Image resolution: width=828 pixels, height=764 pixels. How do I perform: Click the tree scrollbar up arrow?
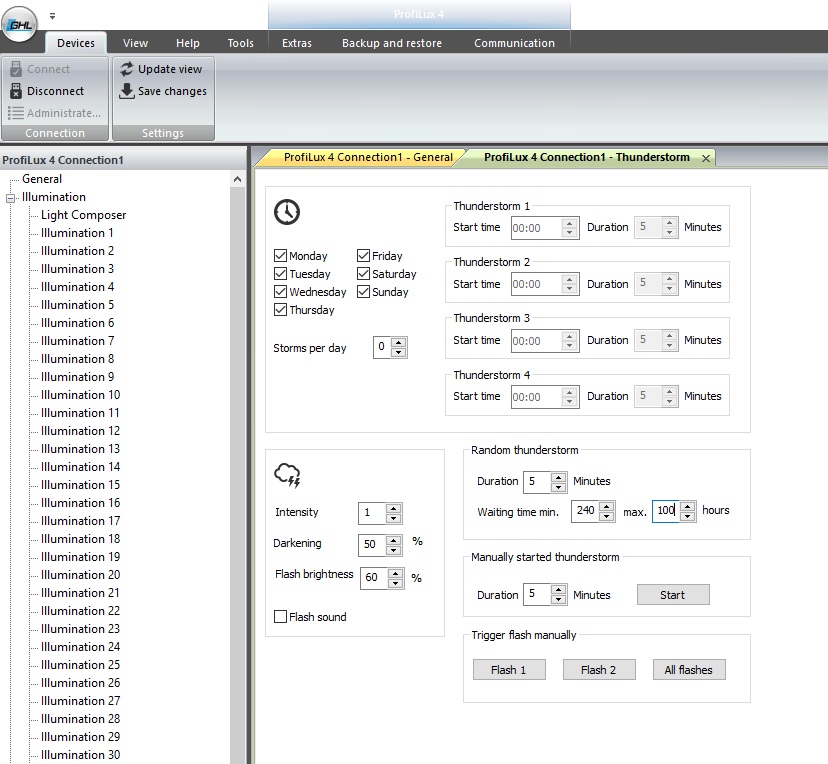238,180
